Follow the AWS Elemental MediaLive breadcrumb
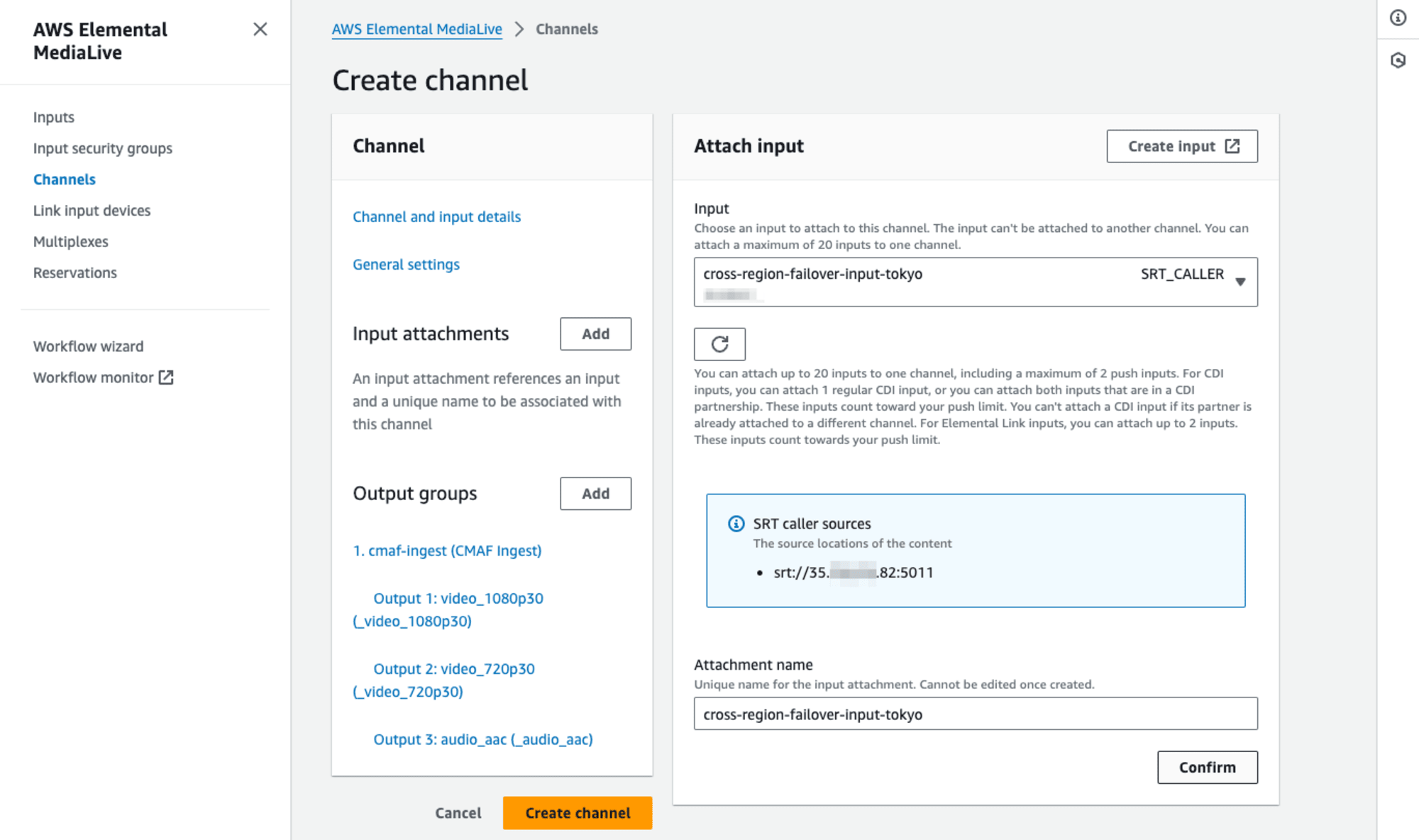Screen dimensions: 1419x840 pos(417,29)
